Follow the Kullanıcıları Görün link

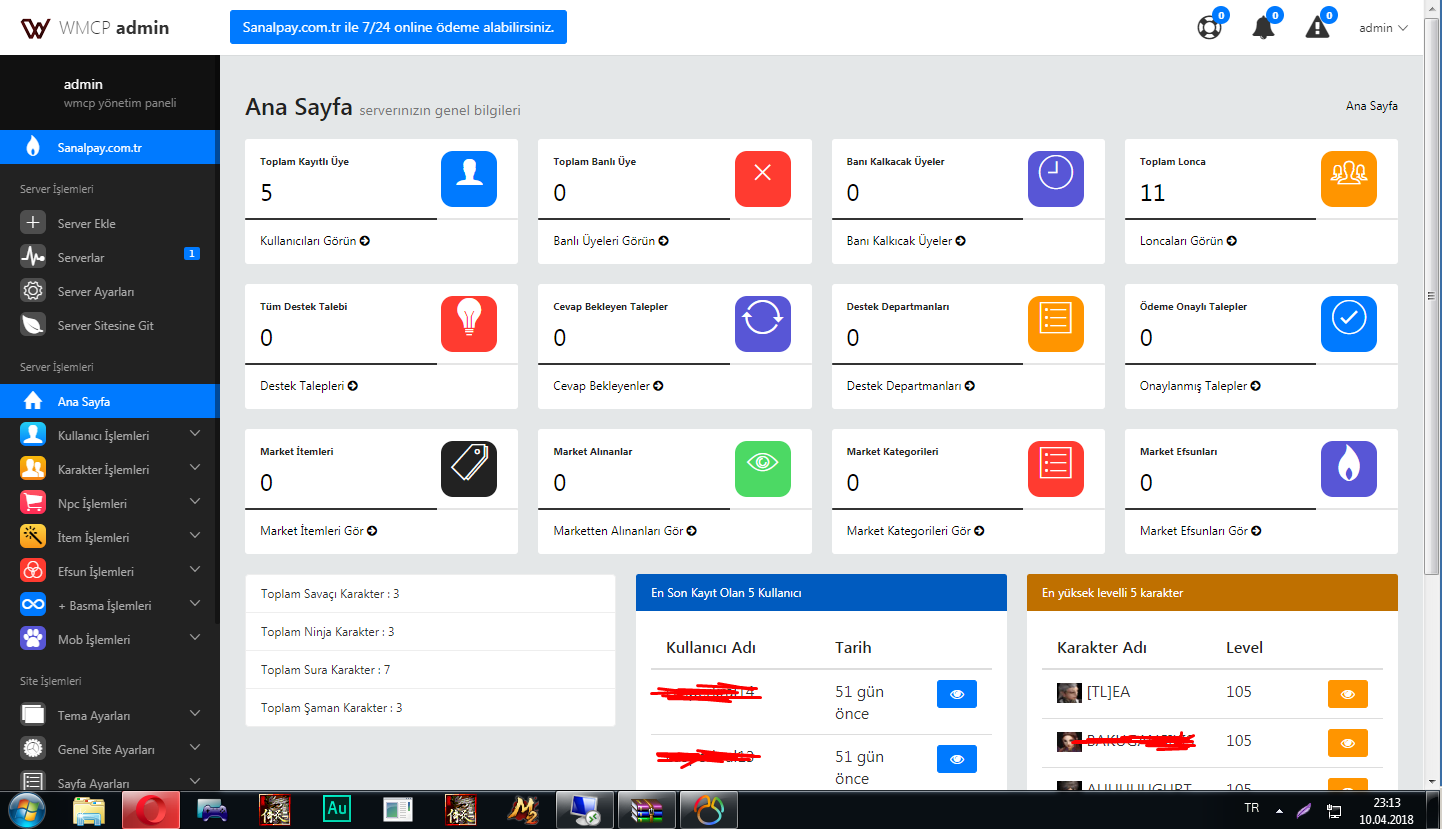[314, 241]
